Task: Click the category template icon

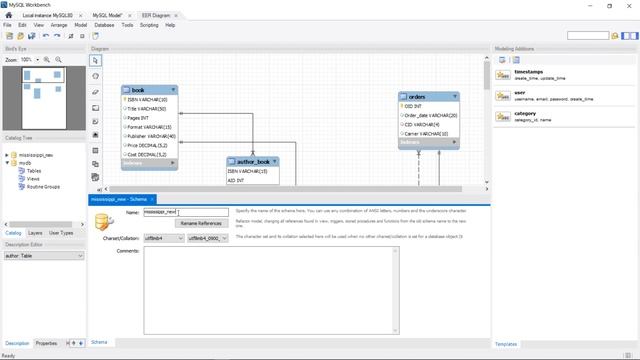Action: coord(503,117)
